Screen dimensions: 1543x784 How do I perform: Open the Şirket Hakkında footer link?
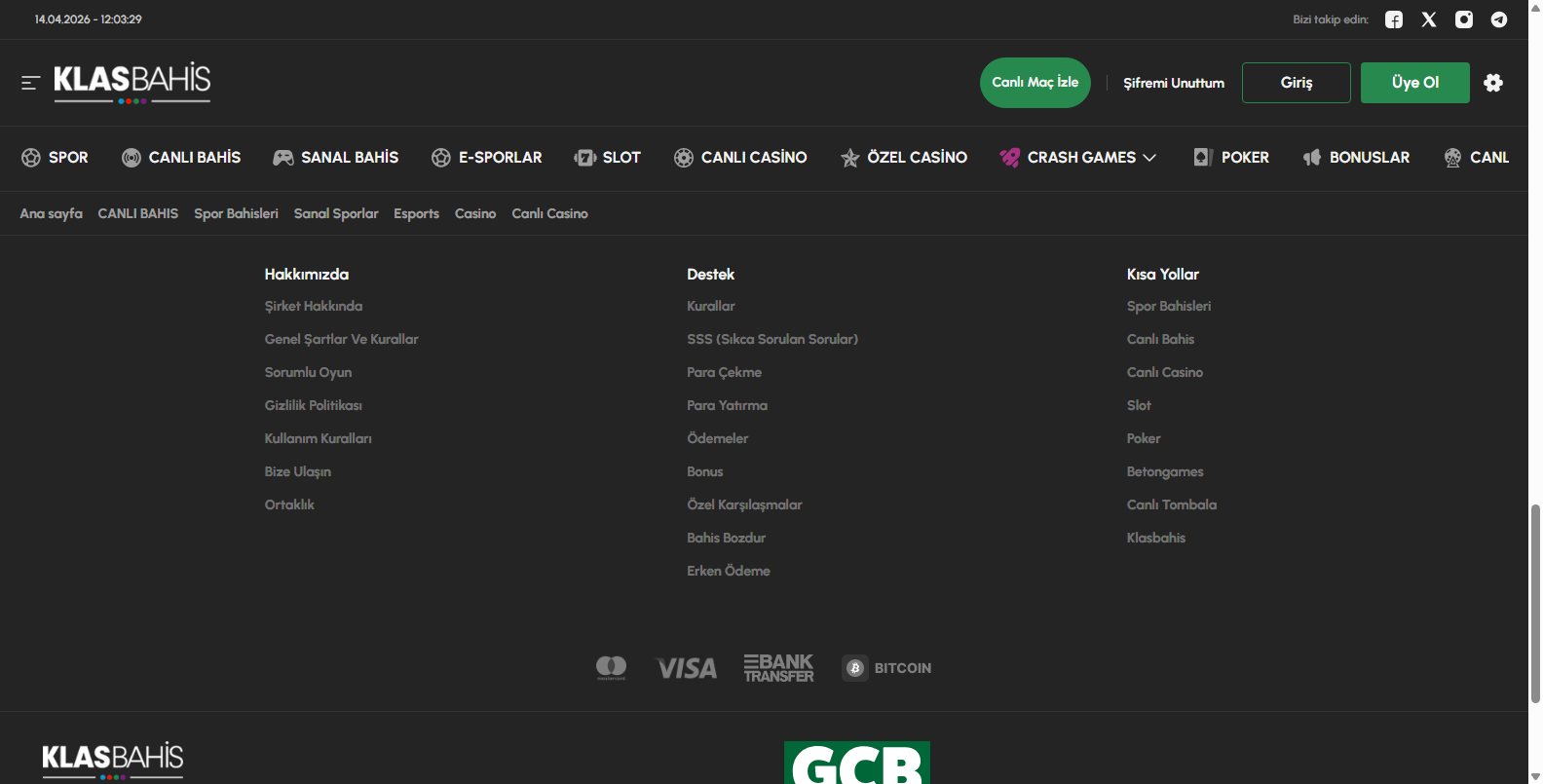pyautogui.click(x=314, y=306)
